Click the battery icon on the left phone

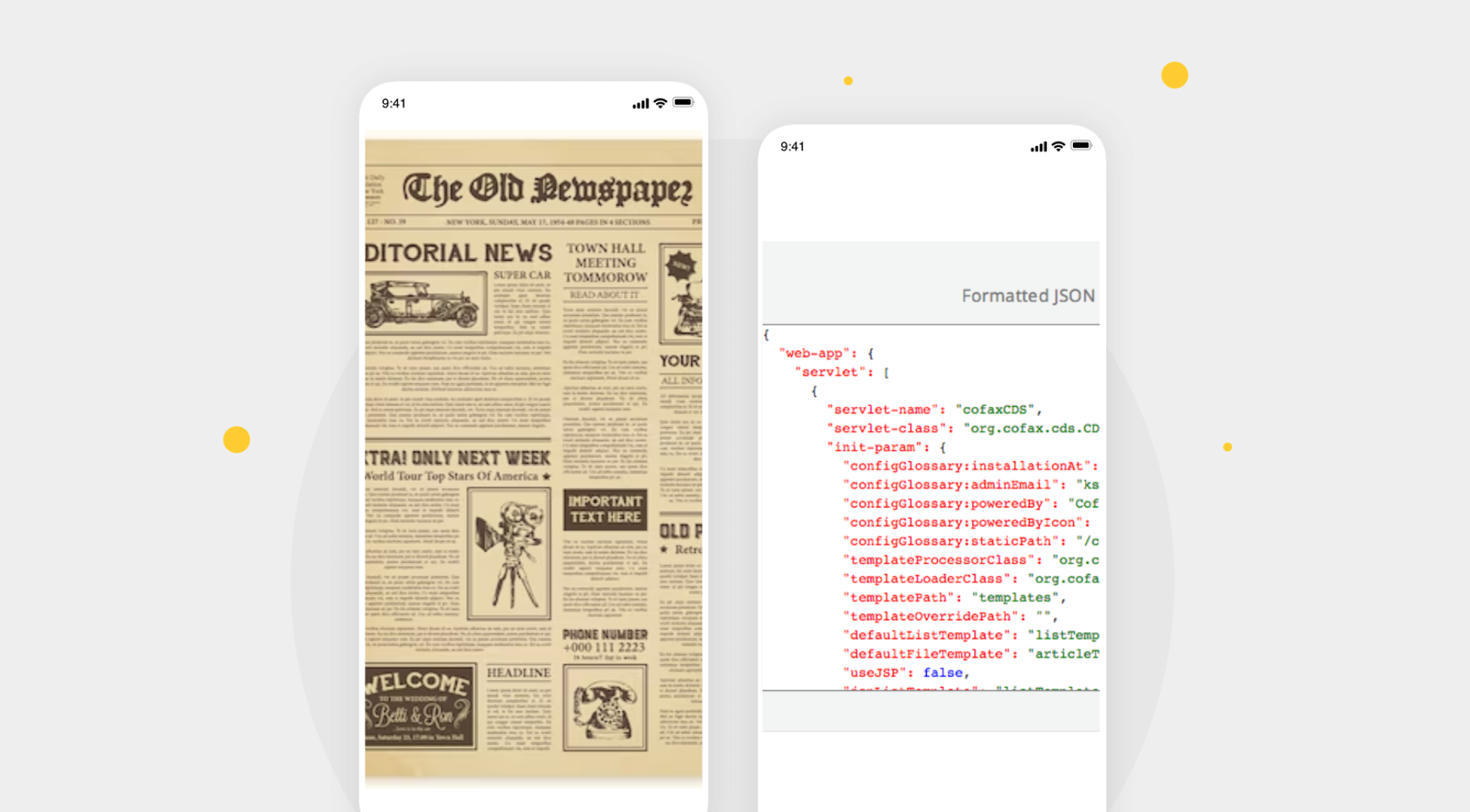pos(683,102)
